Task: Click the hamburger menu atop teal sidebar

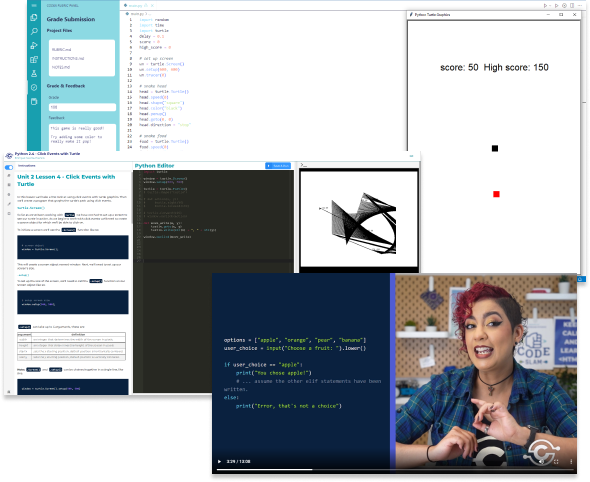Action: coord(34,6)
